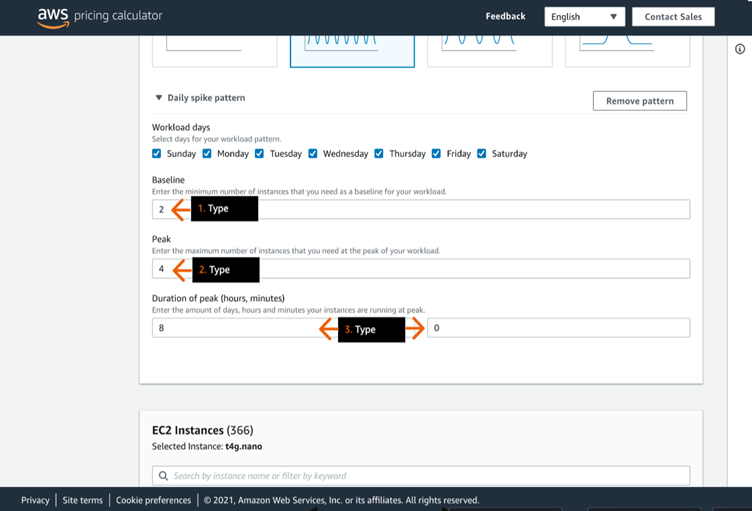Screen dimensions: 752x511
Task: Uncheck the Monday checkbox
Action: tap(207, 154)
